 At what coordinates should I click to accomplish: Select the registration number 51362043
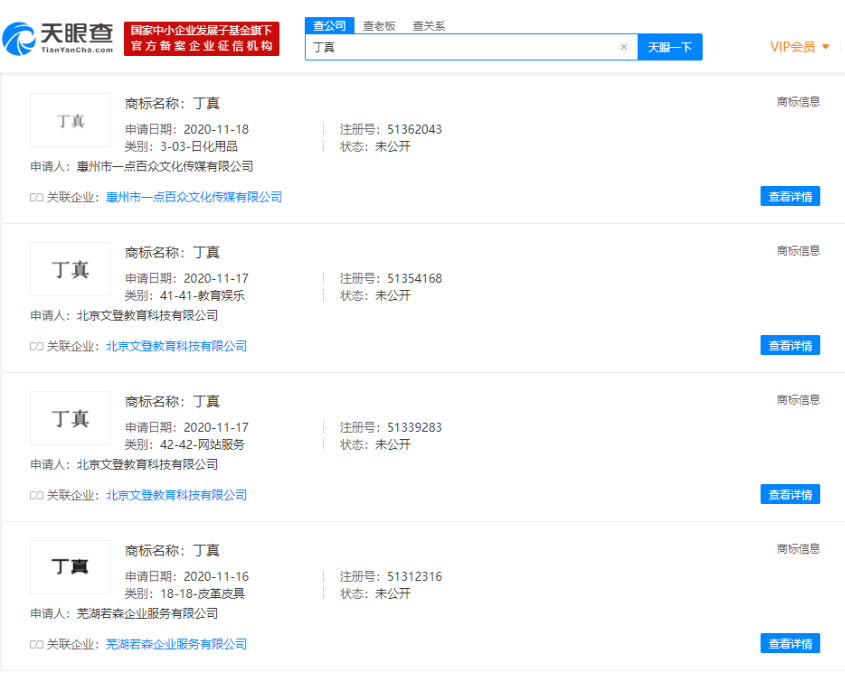(x=414, y=129)
